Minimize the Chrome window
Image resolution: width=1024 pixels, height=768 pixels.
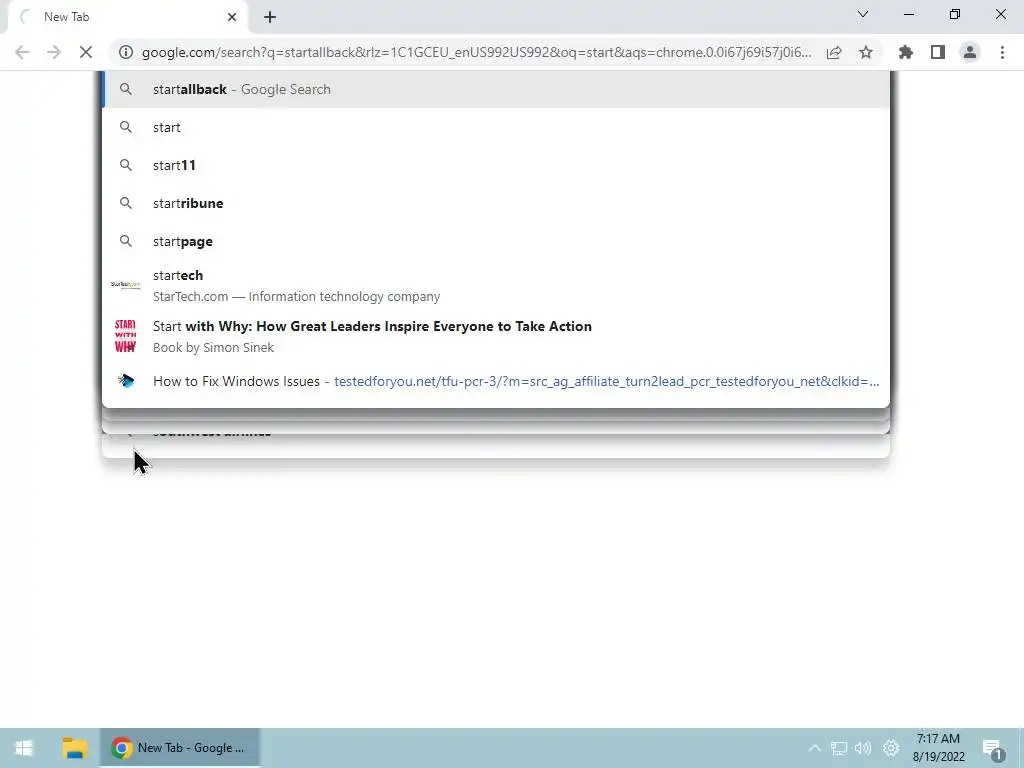point(908,14)
